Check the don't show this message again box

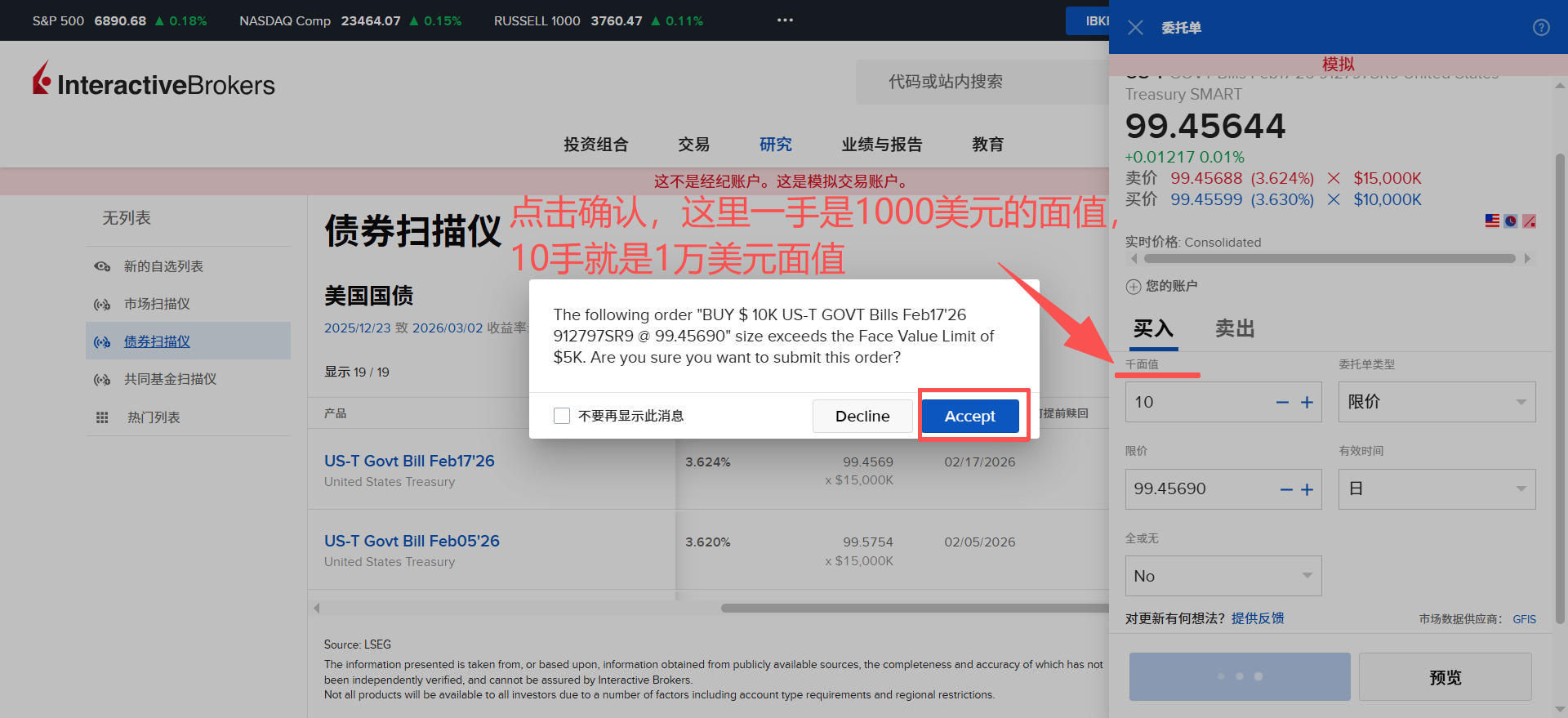point(562,416)
